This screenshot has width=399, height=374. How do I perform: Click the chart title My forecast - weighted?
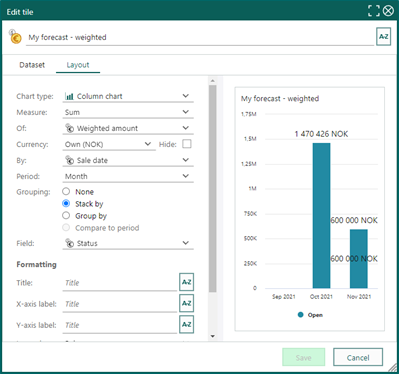pos(280,99)
